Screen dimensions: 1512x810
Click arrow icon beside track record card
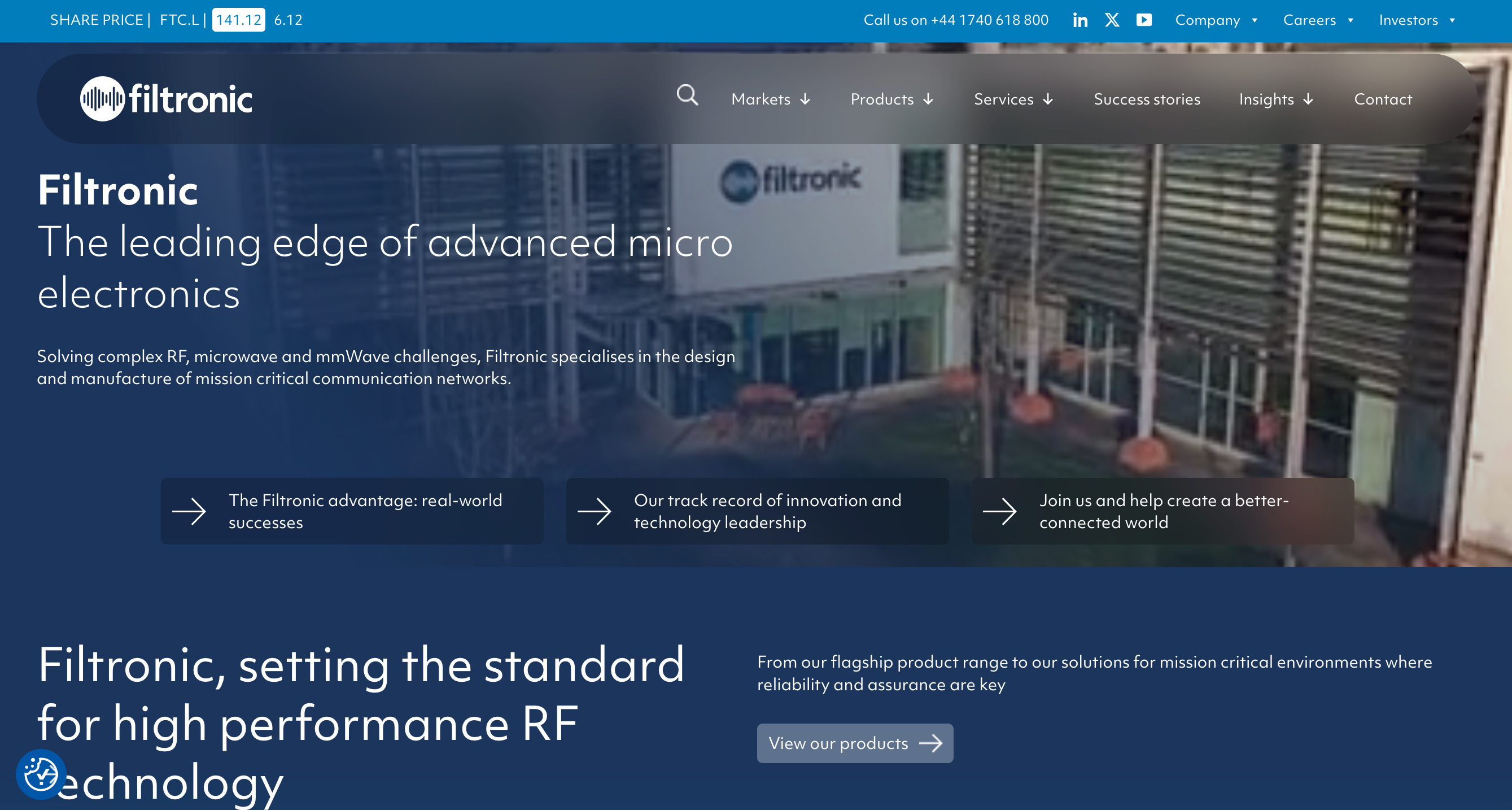click(x=594, y=511)
